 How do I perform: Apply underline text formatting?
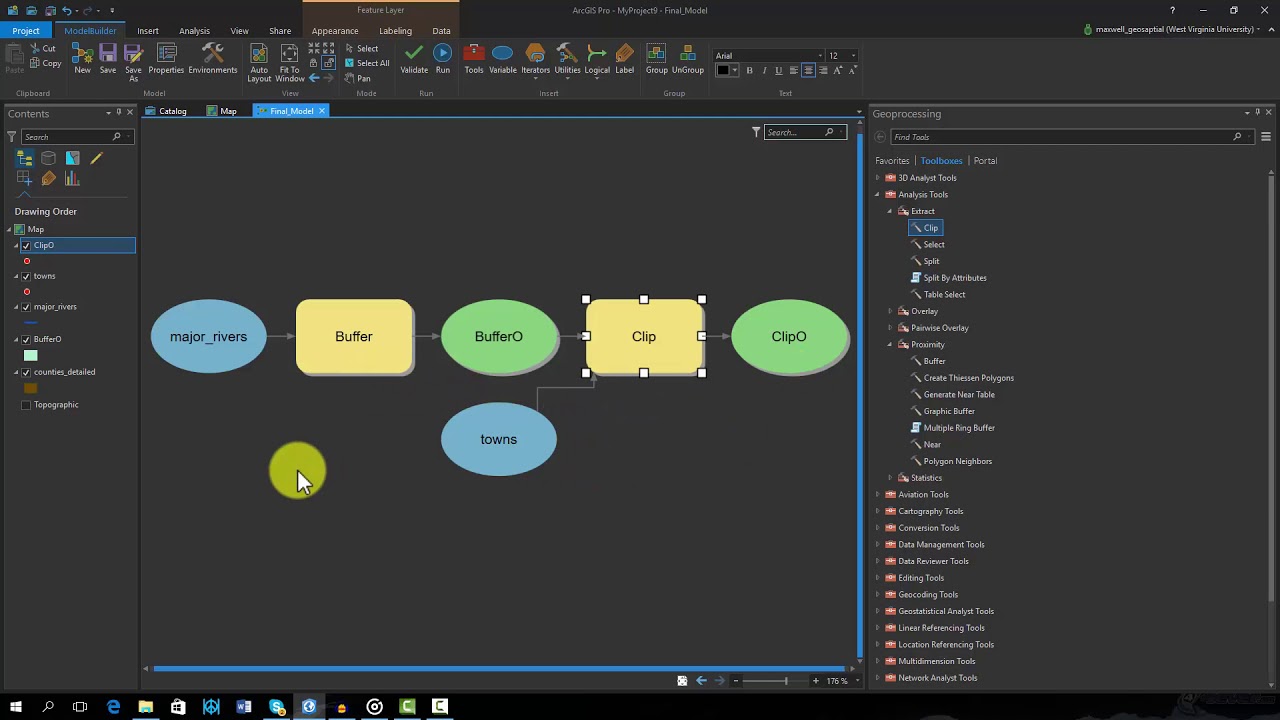coord(778,70)
